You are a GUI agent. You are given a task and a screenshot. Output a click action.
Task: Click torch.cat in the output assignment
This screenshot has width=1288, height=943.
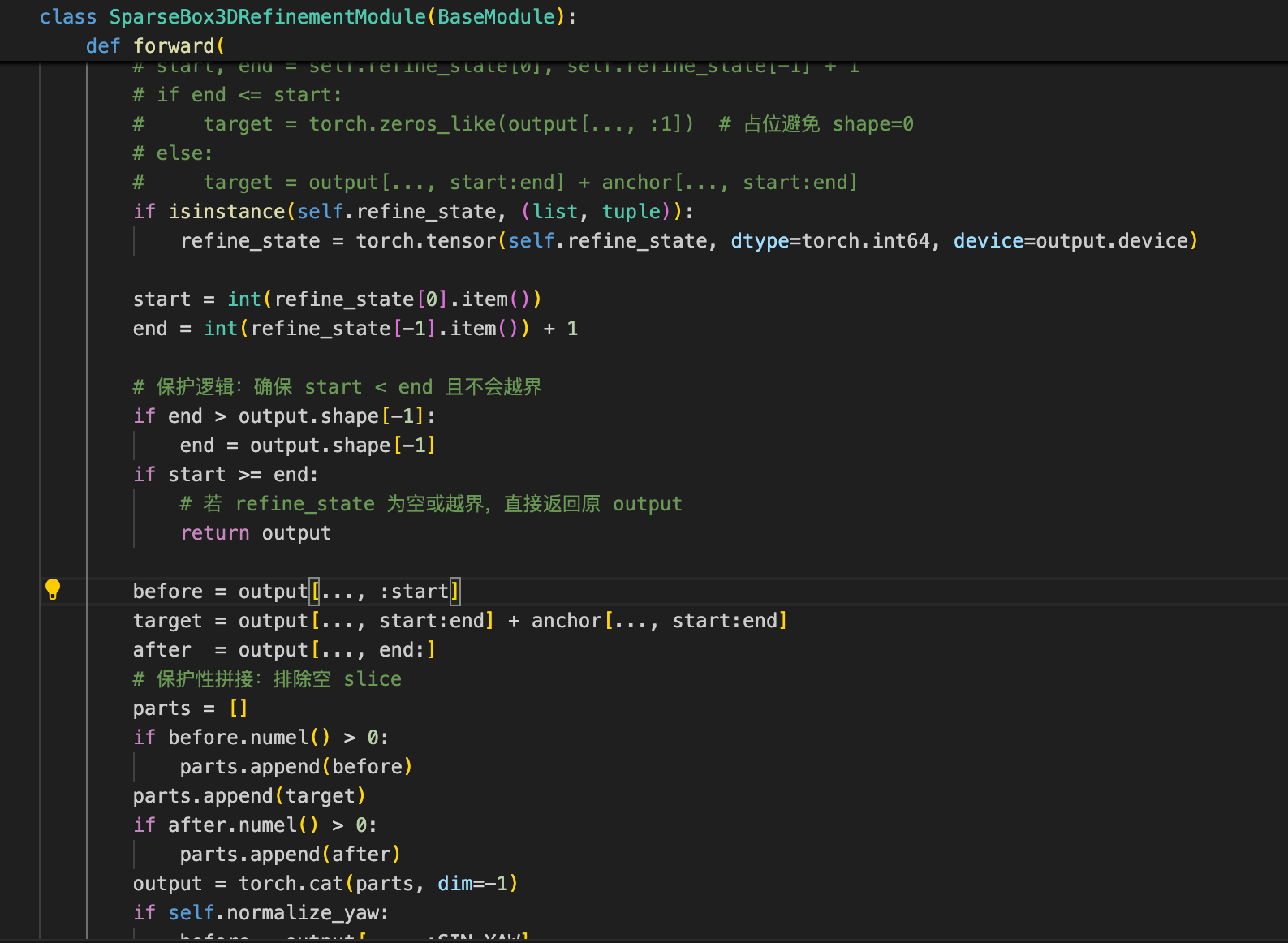tap(291, 884)
